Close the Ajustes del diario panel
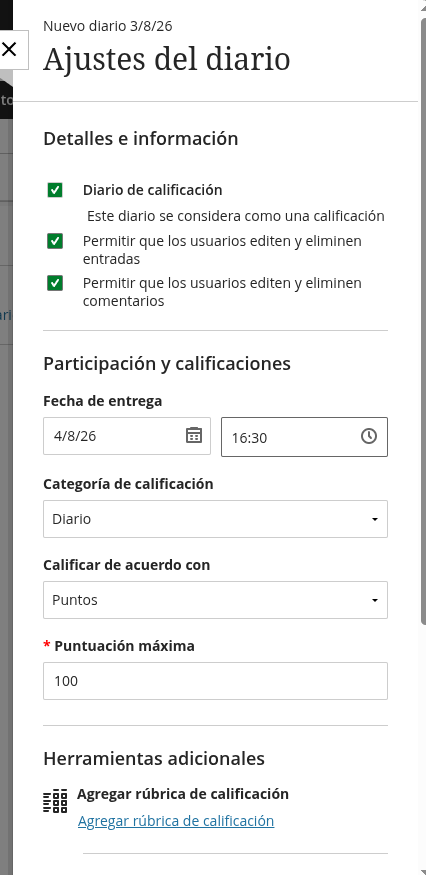 pyautogui.click(x=9, y=50)
